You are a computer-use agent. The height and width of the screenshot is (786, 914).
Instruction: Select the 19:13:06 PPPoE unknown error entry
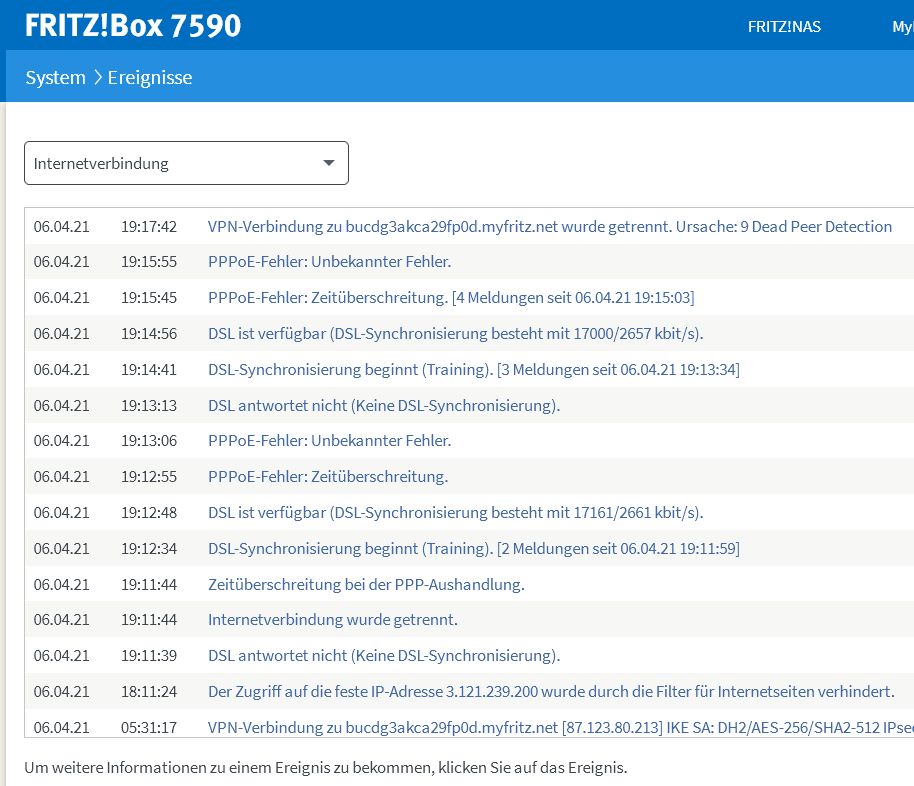tap(329, 441)
